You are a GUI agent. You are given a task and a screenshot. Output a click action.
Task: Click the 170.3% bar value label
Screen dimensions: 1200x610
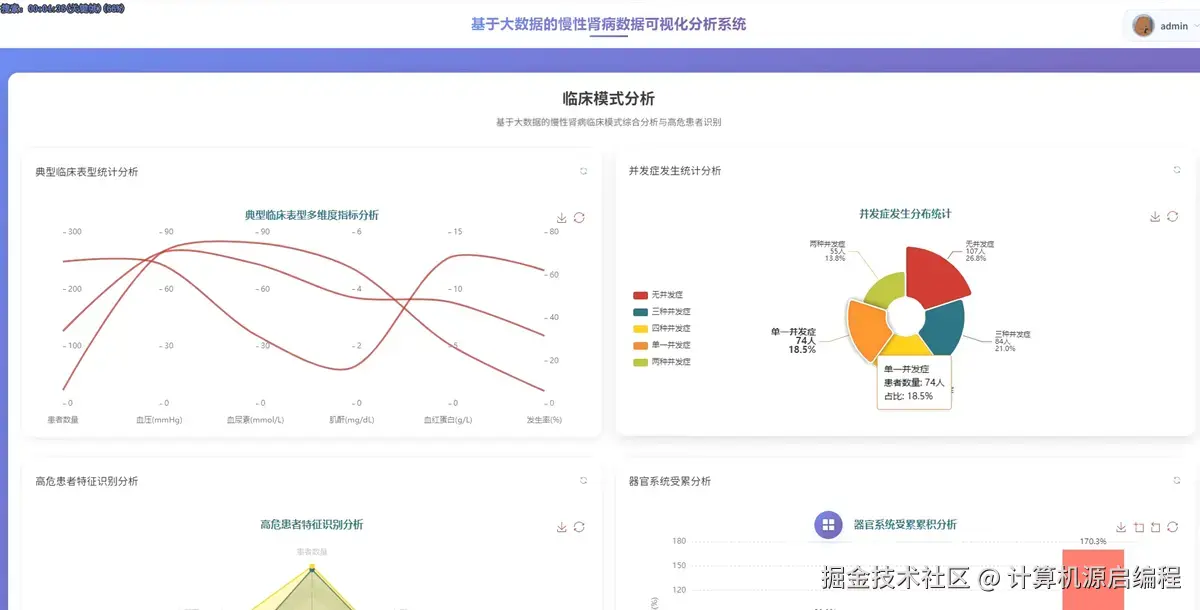(1093, 542)
